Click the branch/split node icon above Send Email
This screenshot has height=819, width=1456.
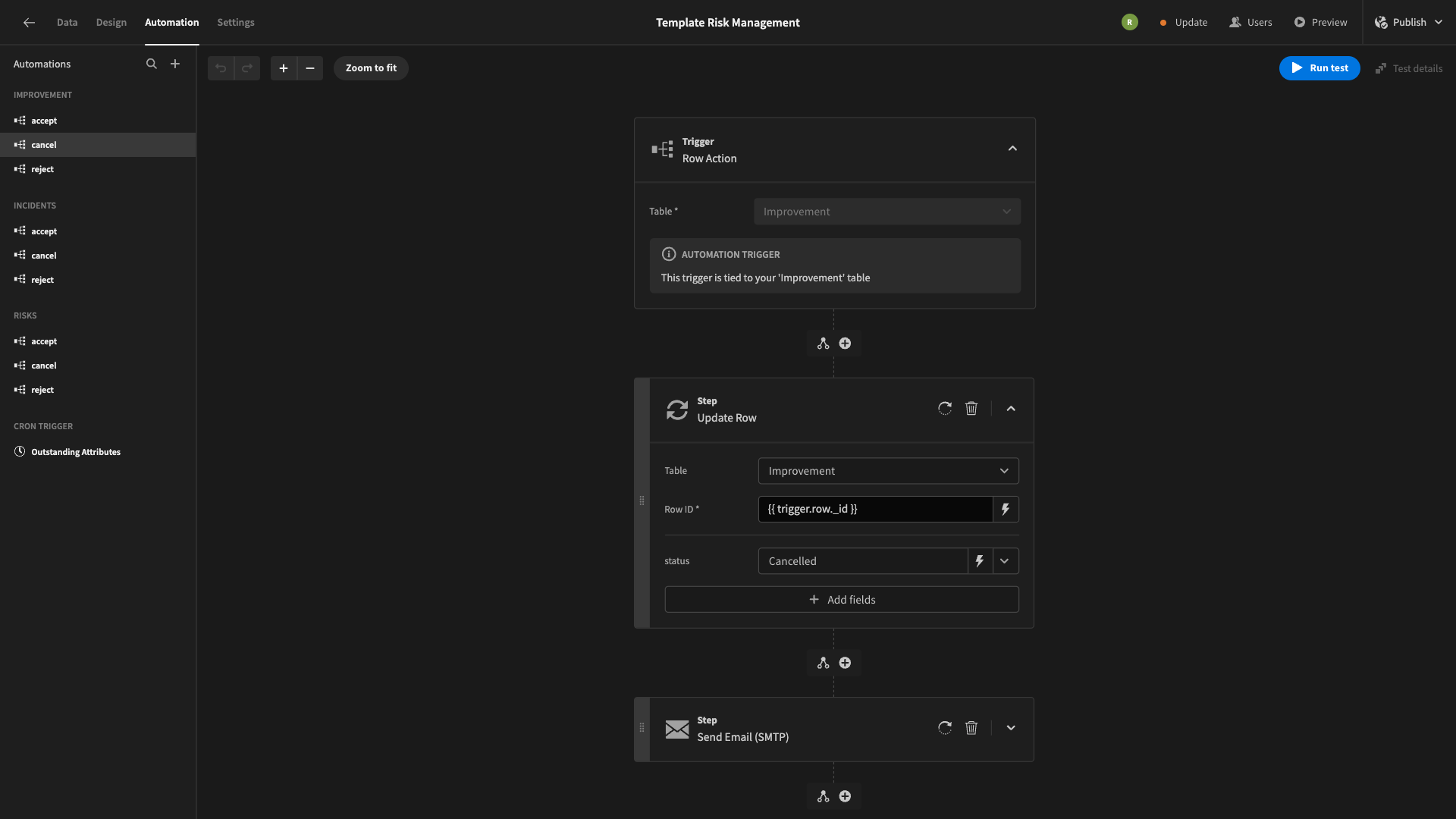[x=823, y=663]
